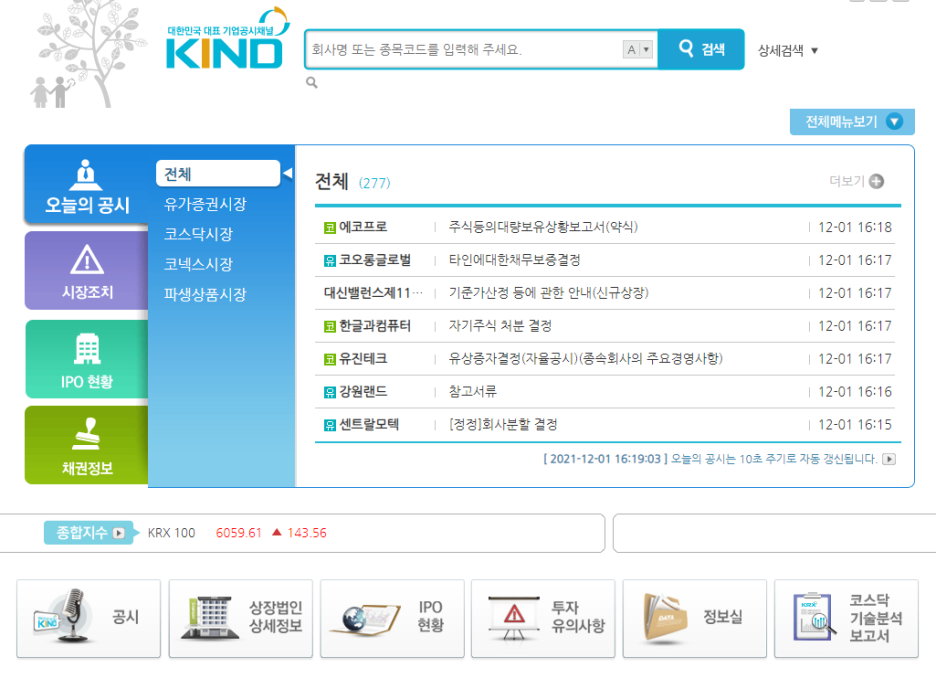Click the KOSPI badge beside 코오롱글로벌
The width and height of the screenshot is (936, 678).
point(330,260)
